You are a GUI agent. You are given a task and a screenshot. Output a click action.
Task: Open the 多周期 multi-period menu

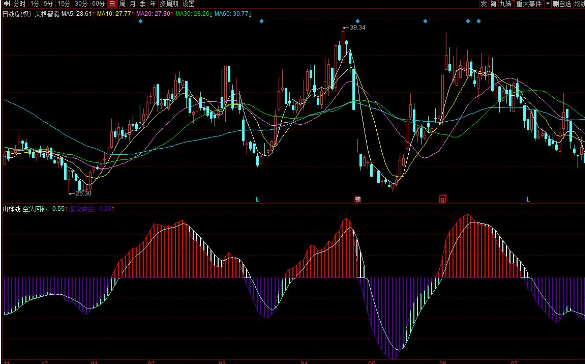(x=169, y=4)
